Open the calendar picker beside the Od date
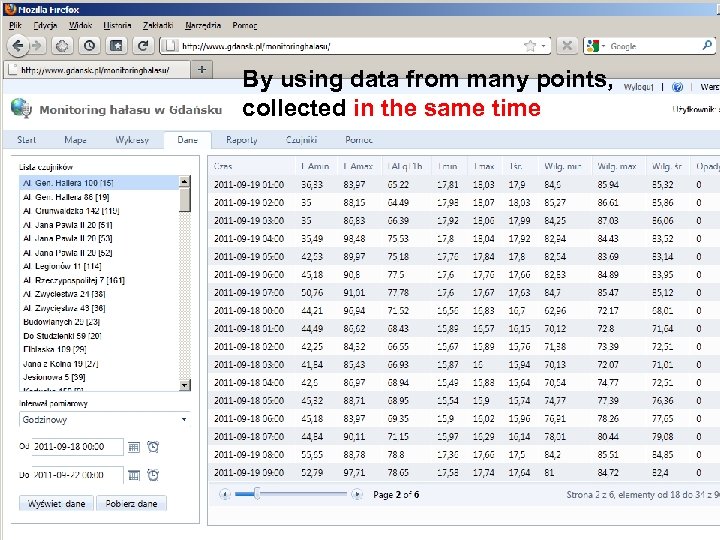 pos(134,447)
